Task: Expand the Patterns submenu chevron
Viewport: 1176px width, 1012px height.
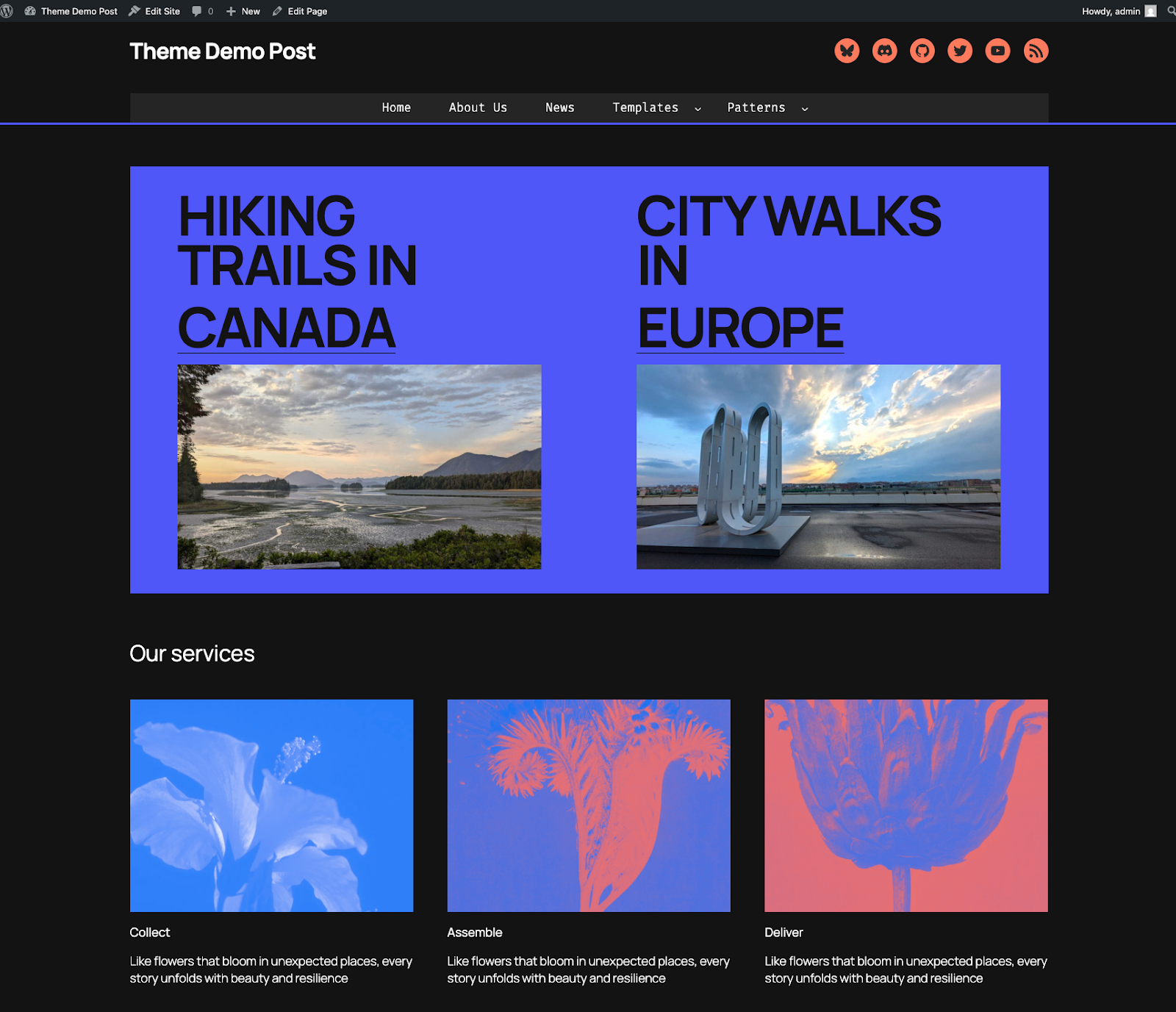Action: (x=804, y=108)
